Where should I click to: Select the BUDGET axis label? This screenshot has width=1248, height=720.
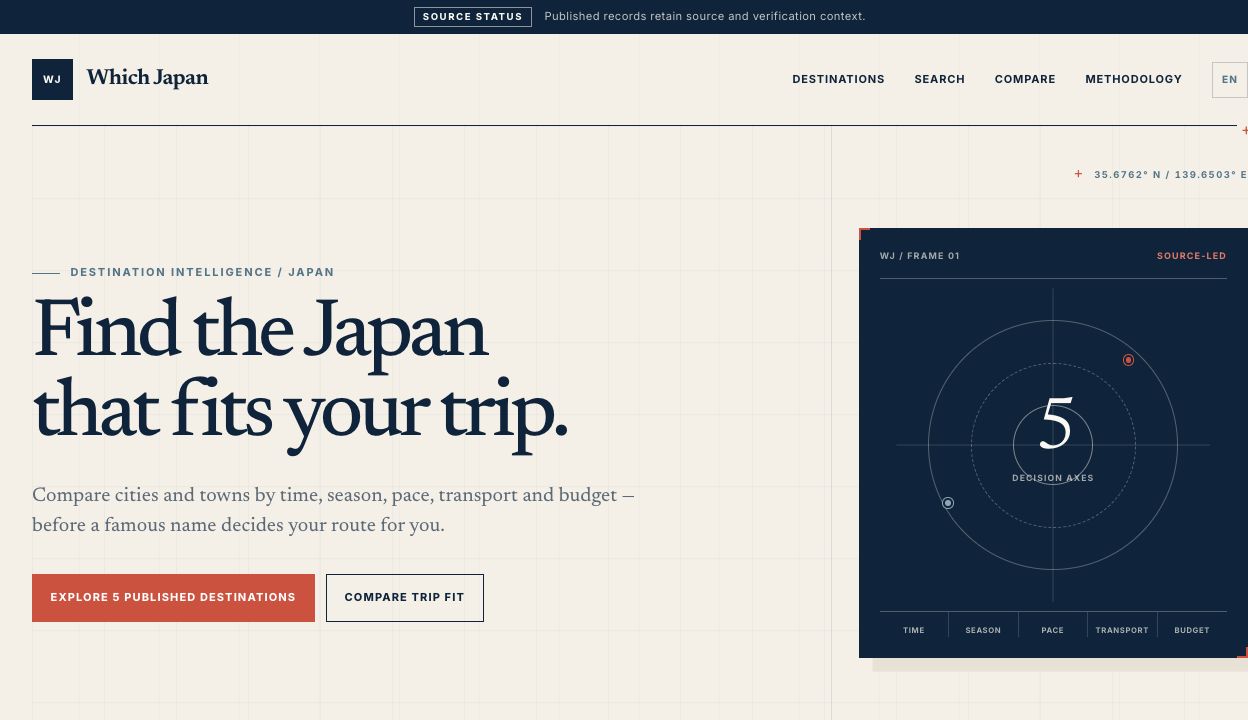(1192, 630)
